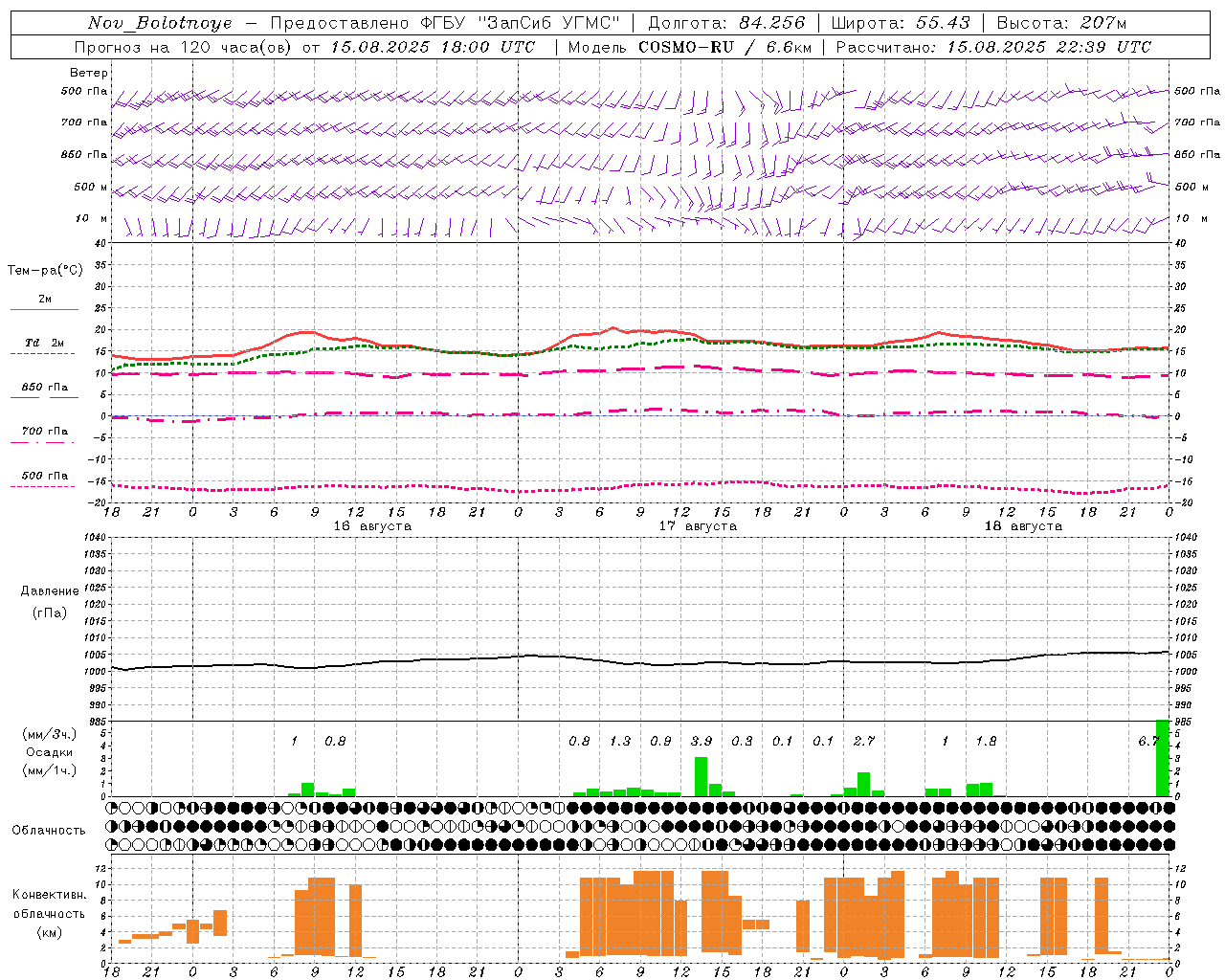Click the precipitation value "6.7"
Screen dimensions: 1225x980
point(1149,741)
